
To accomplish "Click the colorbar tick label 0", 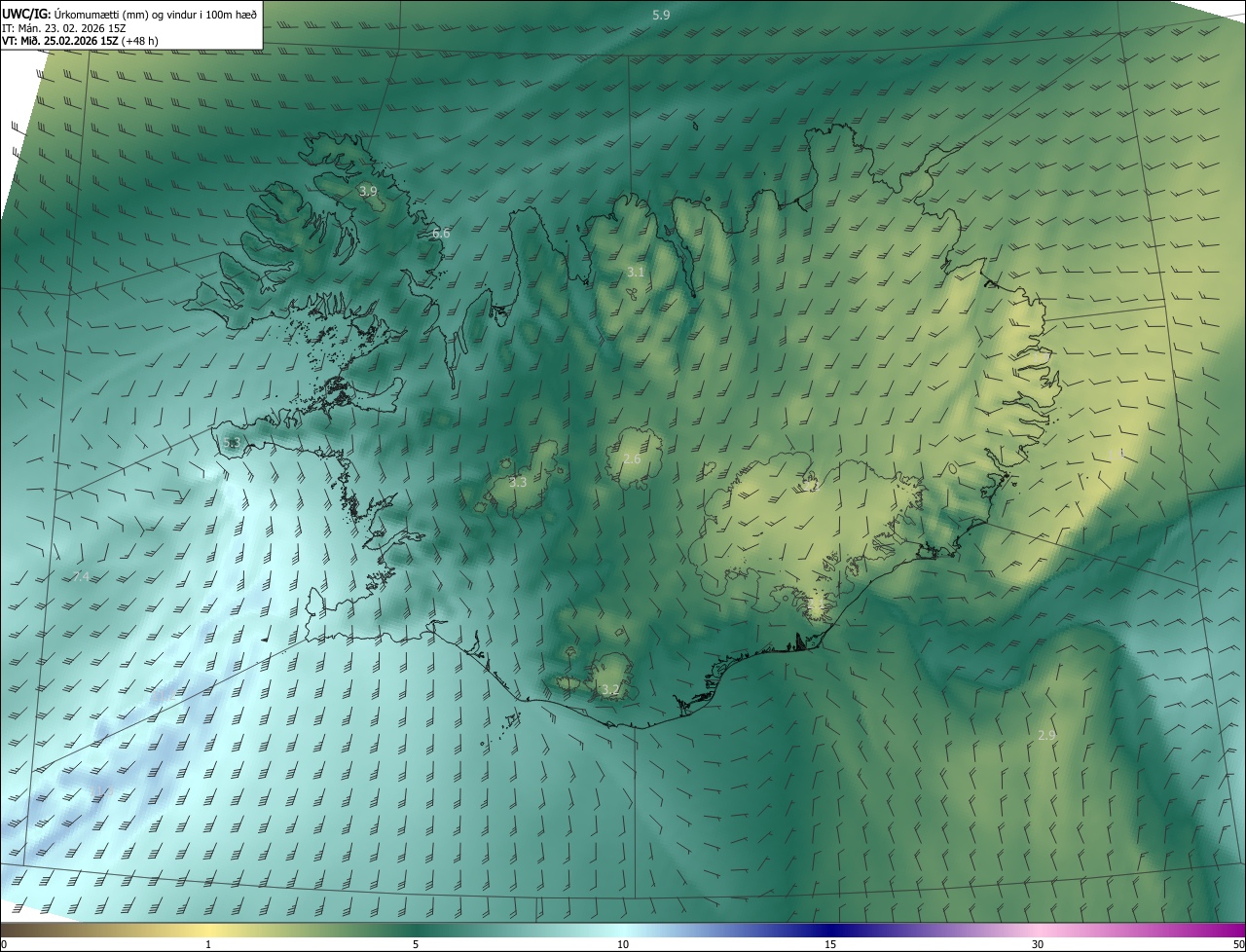I will point(4,944).
